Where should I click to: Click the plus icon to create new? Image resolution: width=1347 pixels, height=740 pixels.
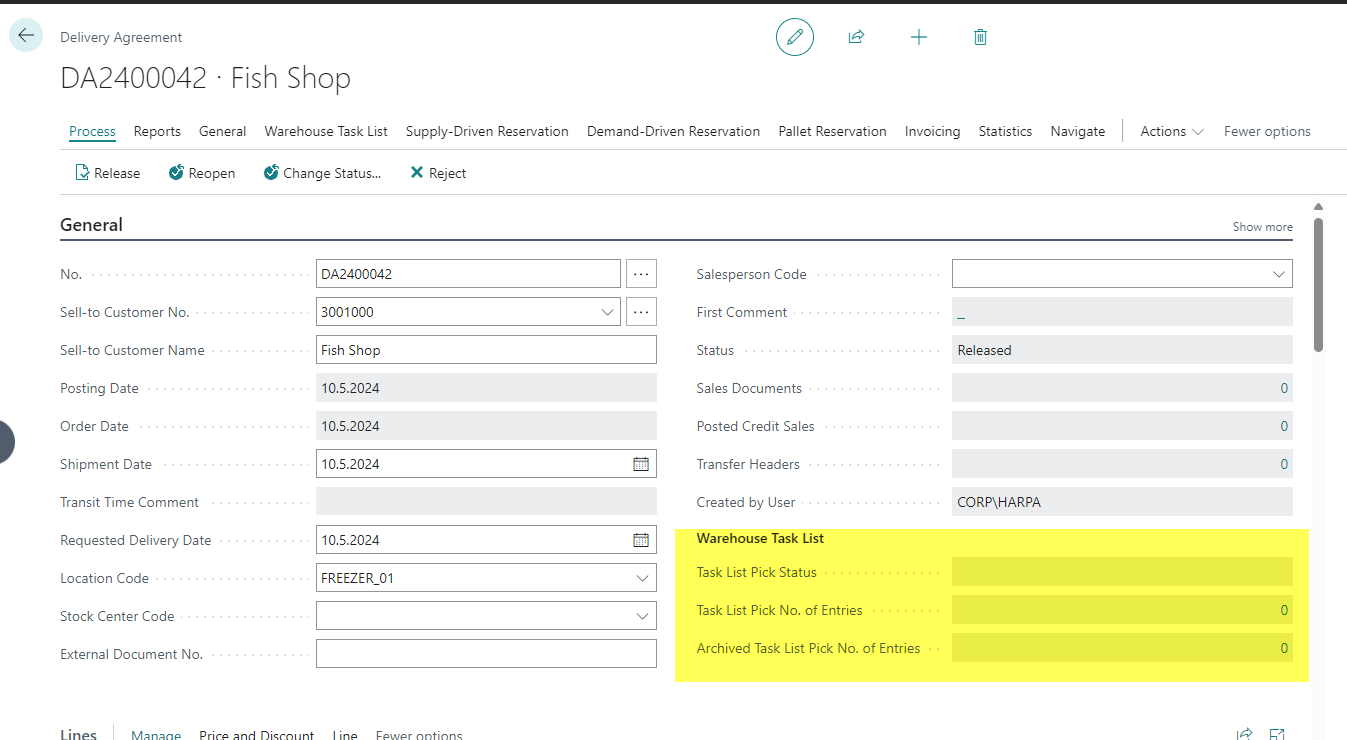(x=918, y=37)
